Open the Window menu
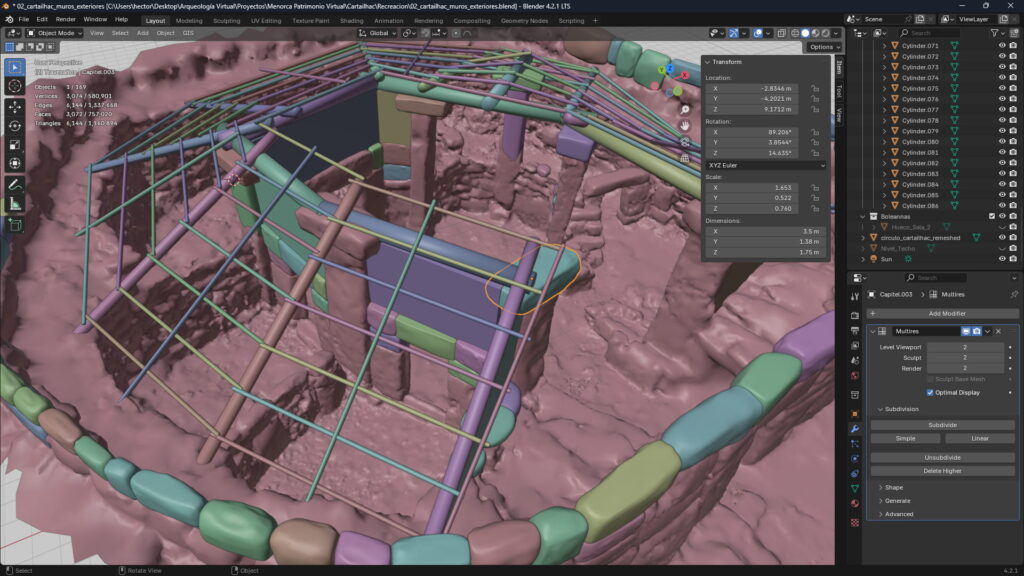The width and height of the screenshot is (1024, 576). [x=95, y=20]
